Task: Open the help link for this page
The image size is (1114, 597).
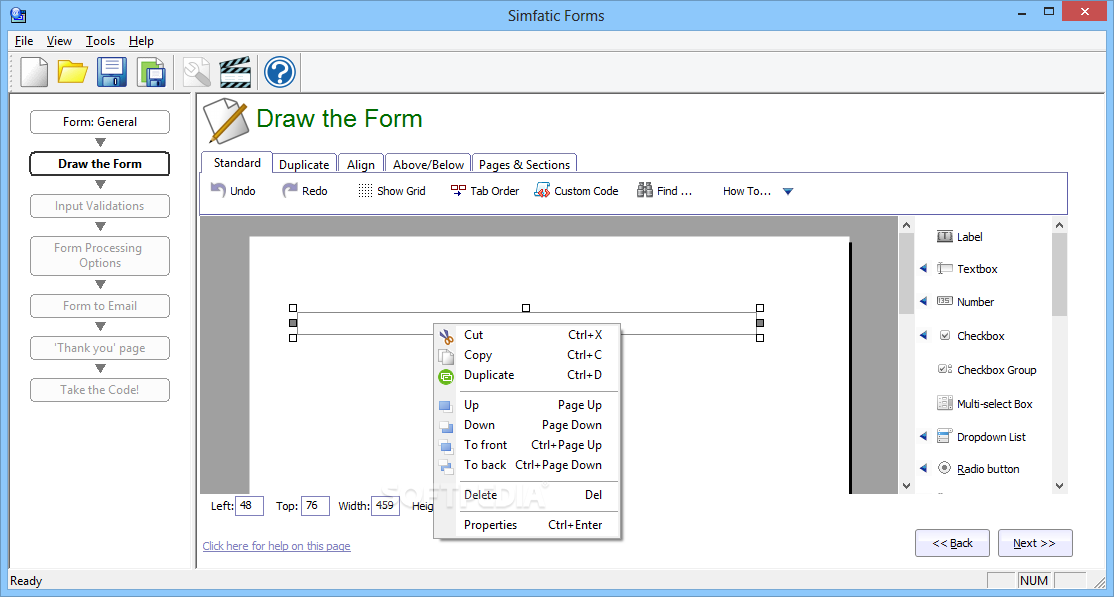Action: click(x=276, y=546)
